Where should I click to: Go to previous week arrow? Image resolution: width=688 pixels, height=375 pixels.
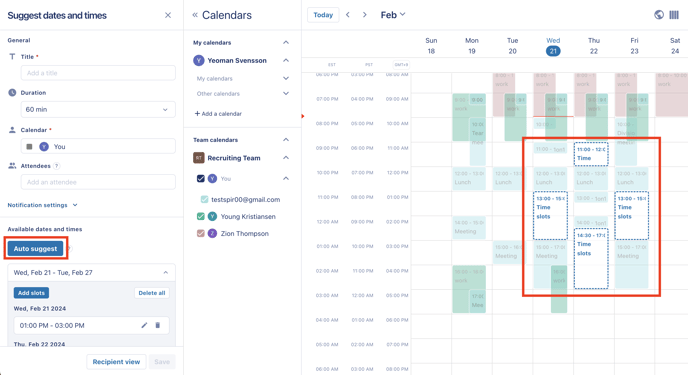click(348, 15)
